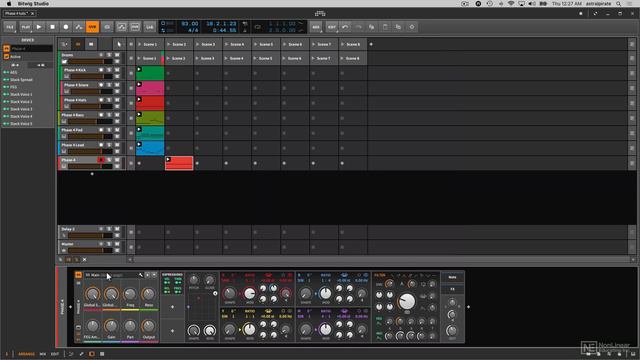This screenshot has height=360, width=640.
Task: Click the large filter cutoff knob
Action: (407, 302)
